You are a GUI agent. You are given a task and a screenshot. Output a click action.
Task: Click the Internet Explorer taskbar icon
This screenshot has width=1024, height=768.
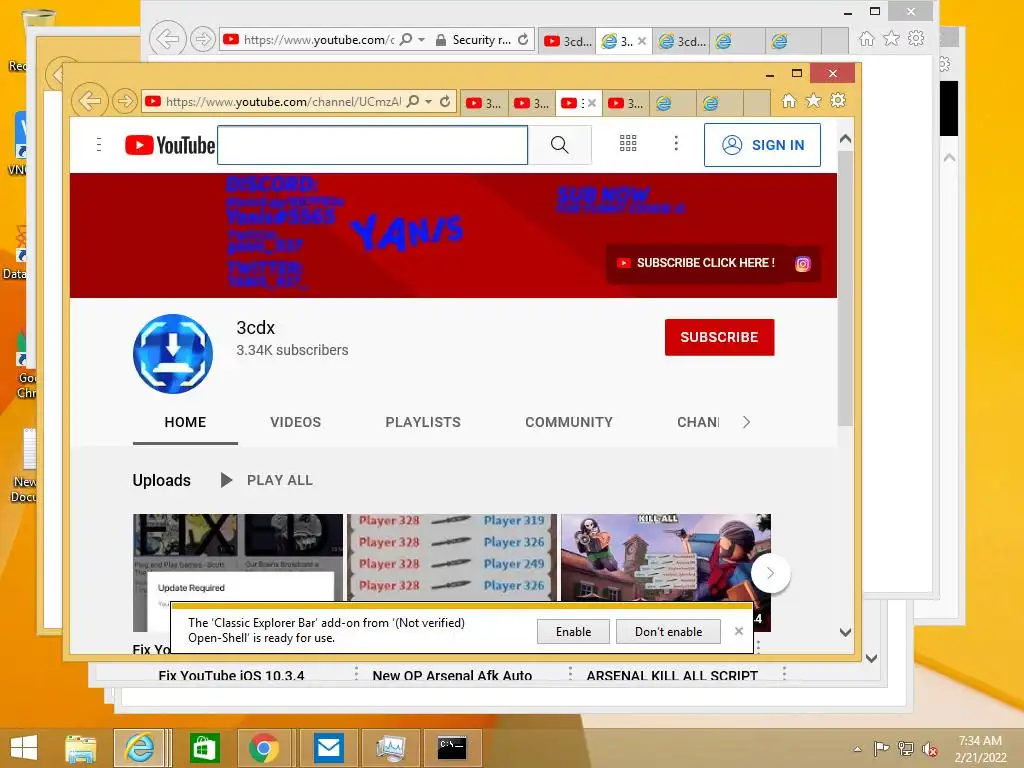pos(139,748)
